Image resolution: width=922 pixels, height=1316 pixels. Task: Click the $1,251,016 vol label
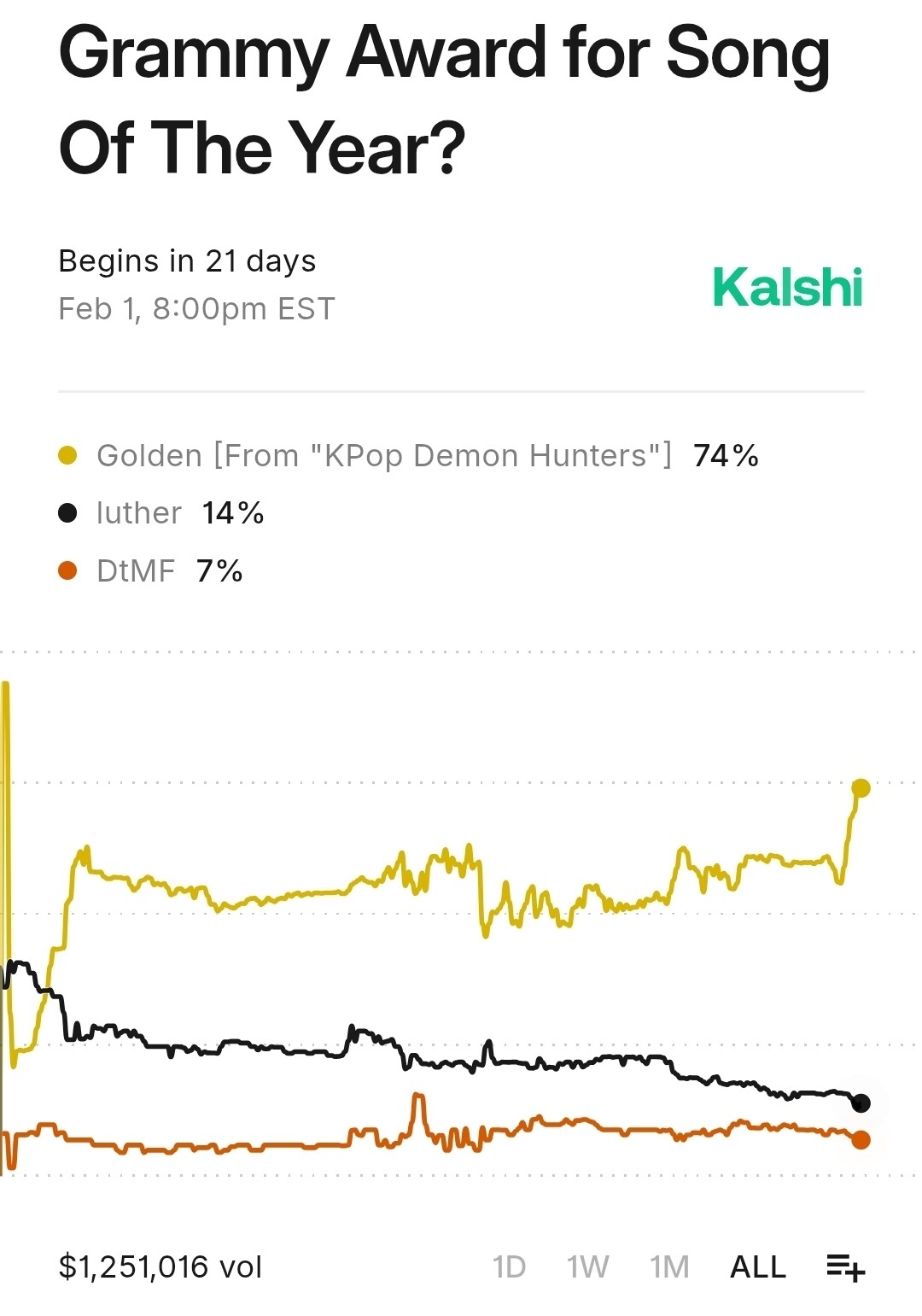click(160, 1266)
